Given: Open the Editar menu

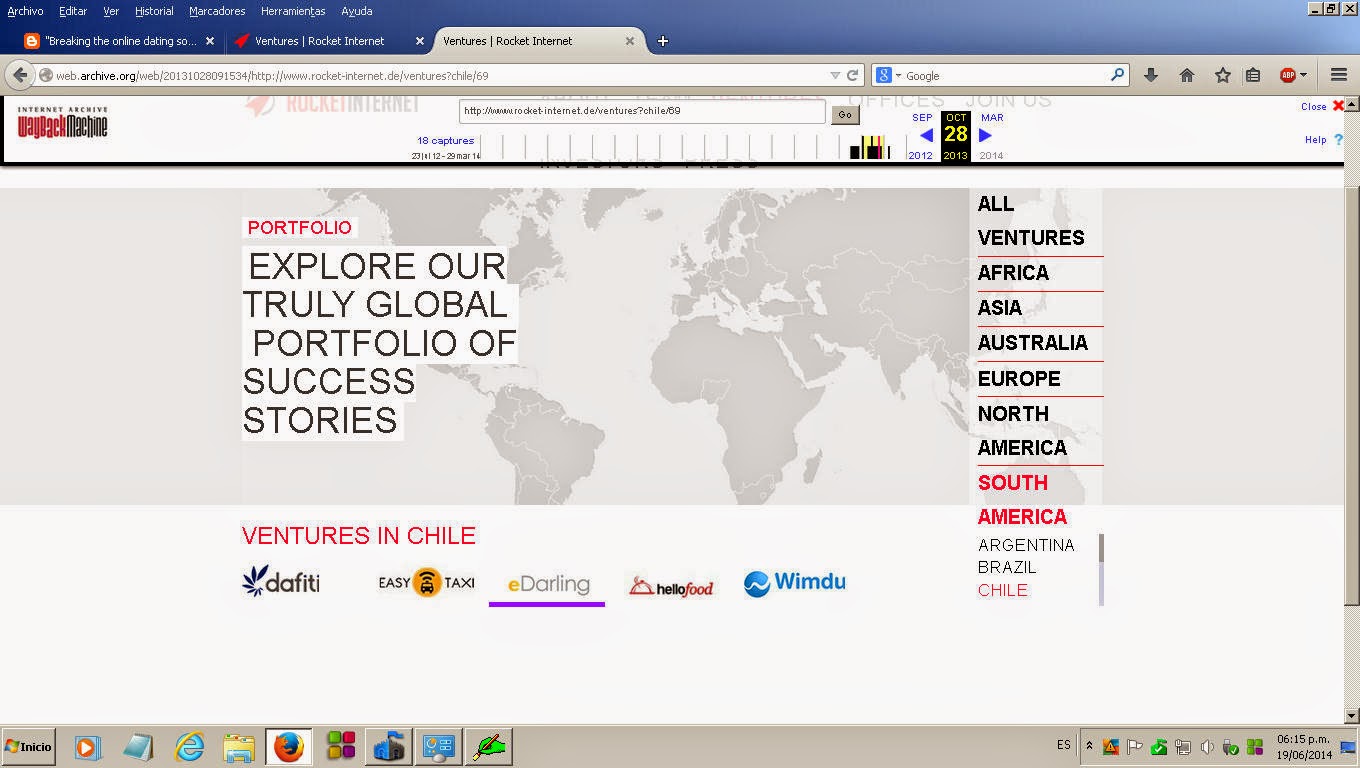Looking at the screenshot, I should coord(73,11).
